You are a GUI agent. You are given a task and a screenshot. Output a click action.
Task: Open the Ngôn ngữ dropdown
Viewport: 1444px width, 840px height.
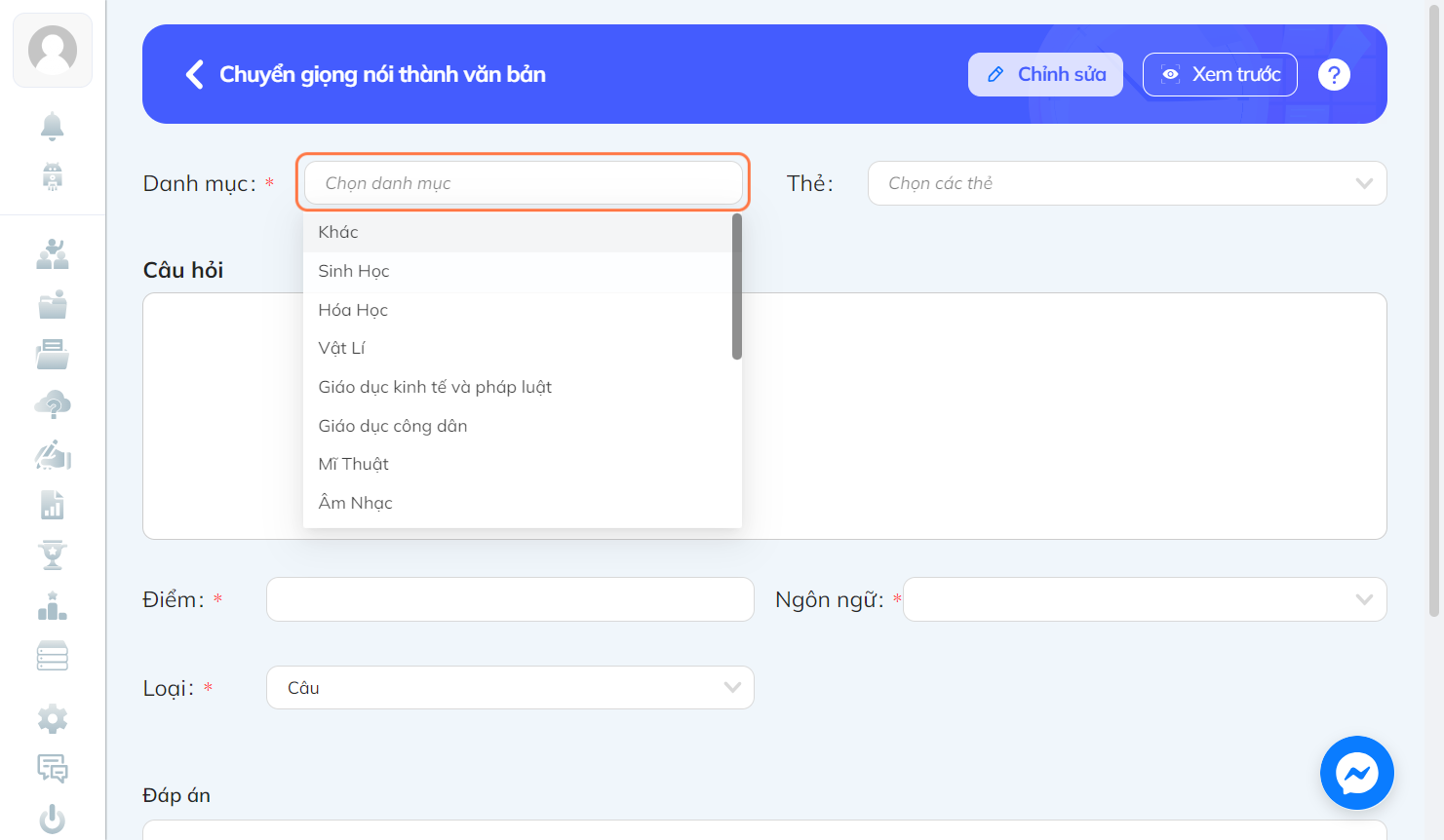click(1145, 599)
